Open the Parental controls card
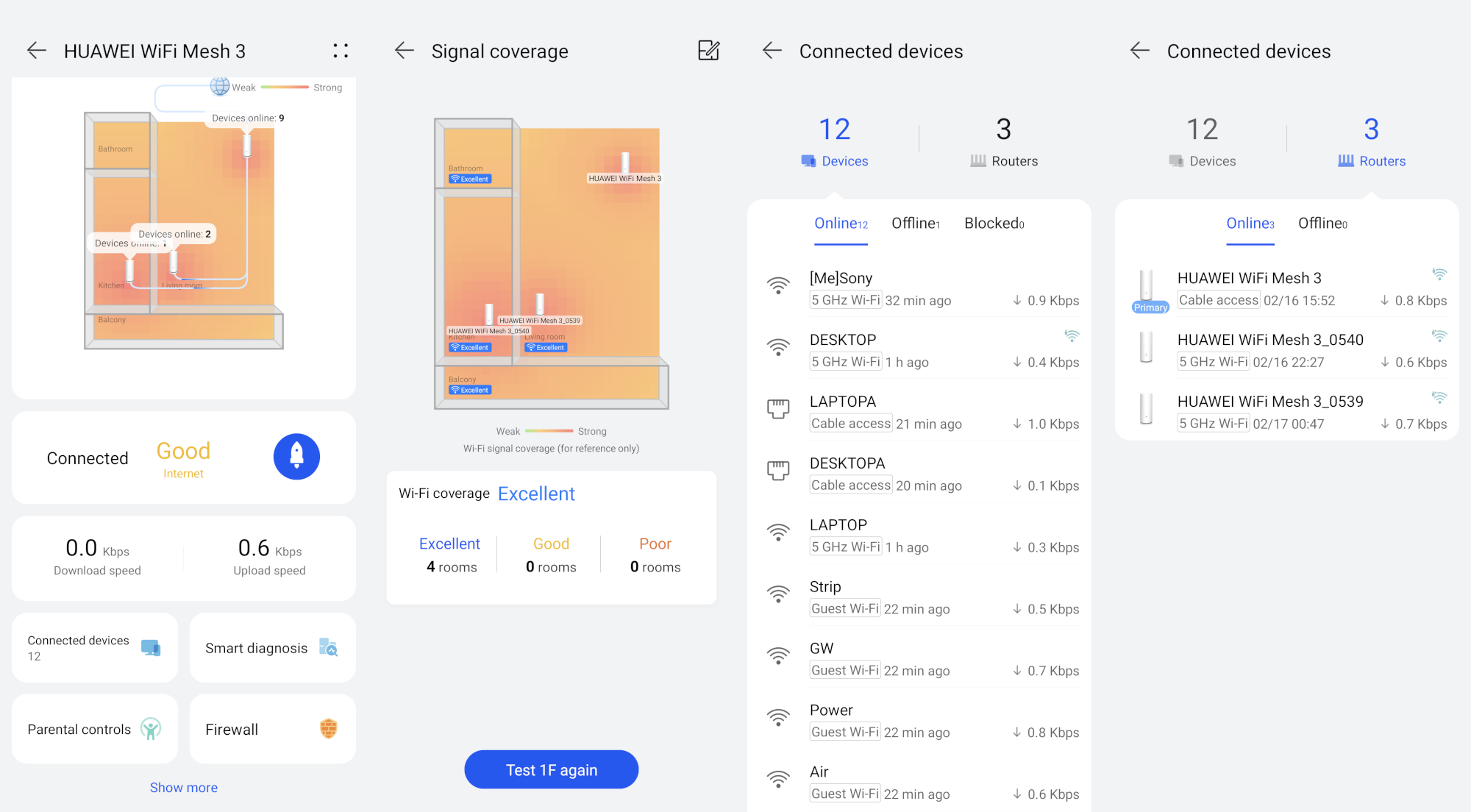Screen dimensions: 1471x812 95,729
